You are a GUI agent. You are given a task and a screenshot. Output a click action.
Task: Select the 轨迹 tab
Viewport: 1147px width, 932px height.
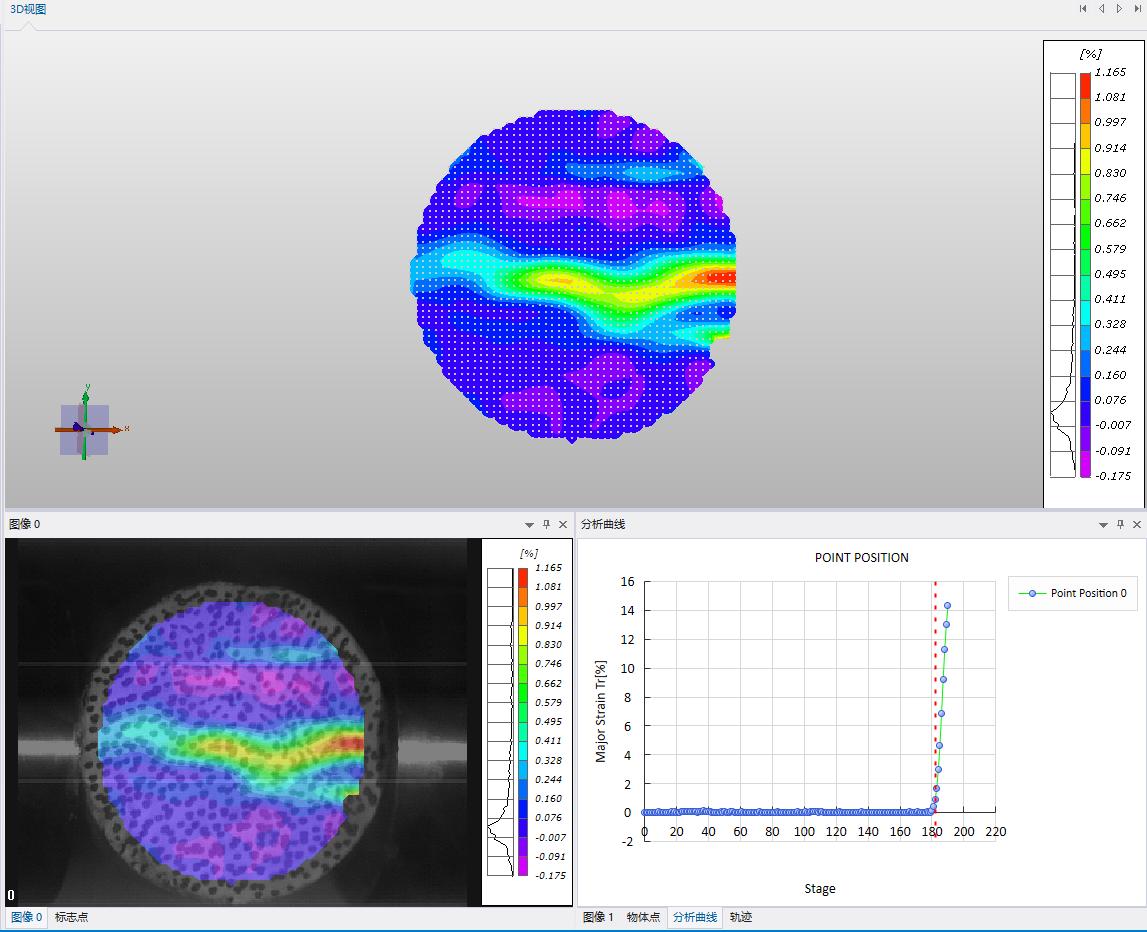point(741,917)
